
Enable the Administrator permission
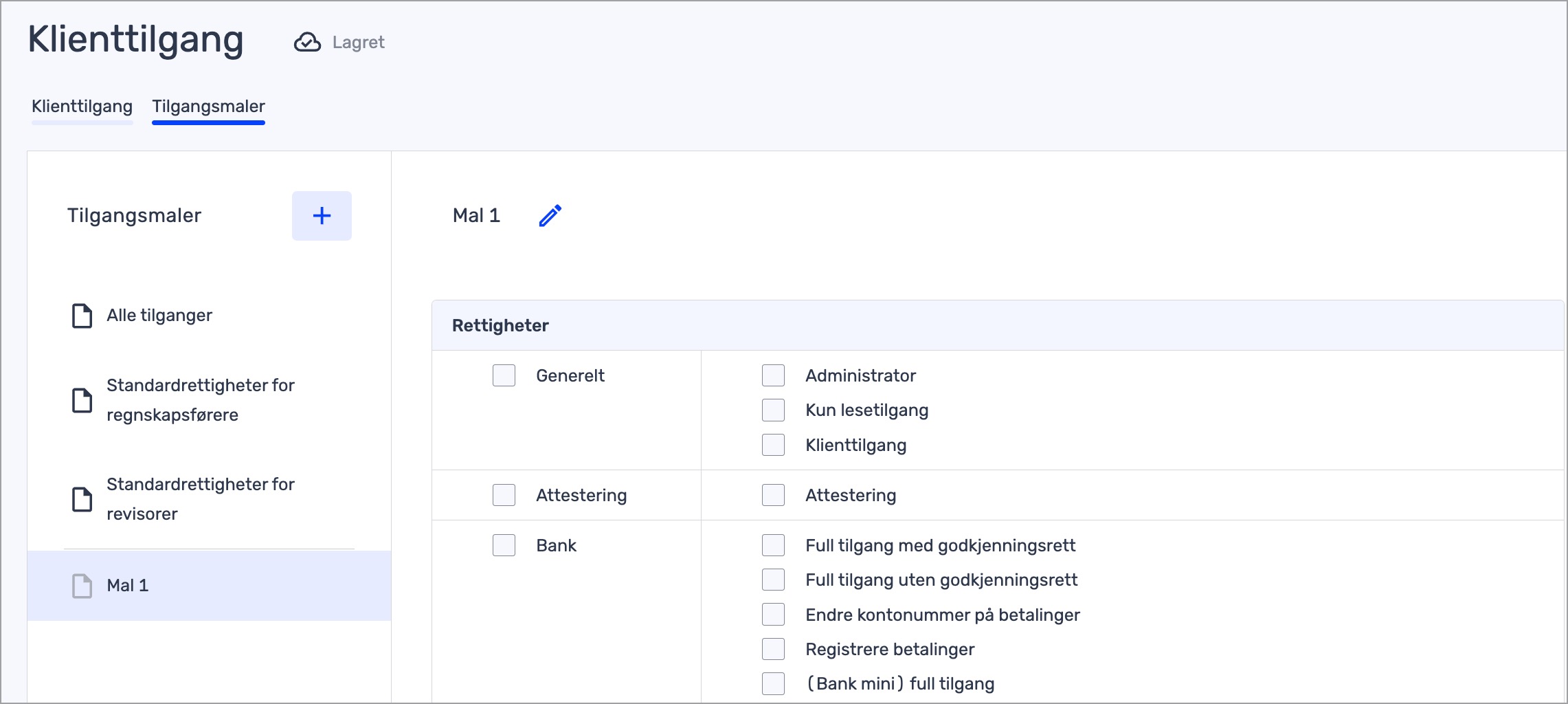click(773, 375)
